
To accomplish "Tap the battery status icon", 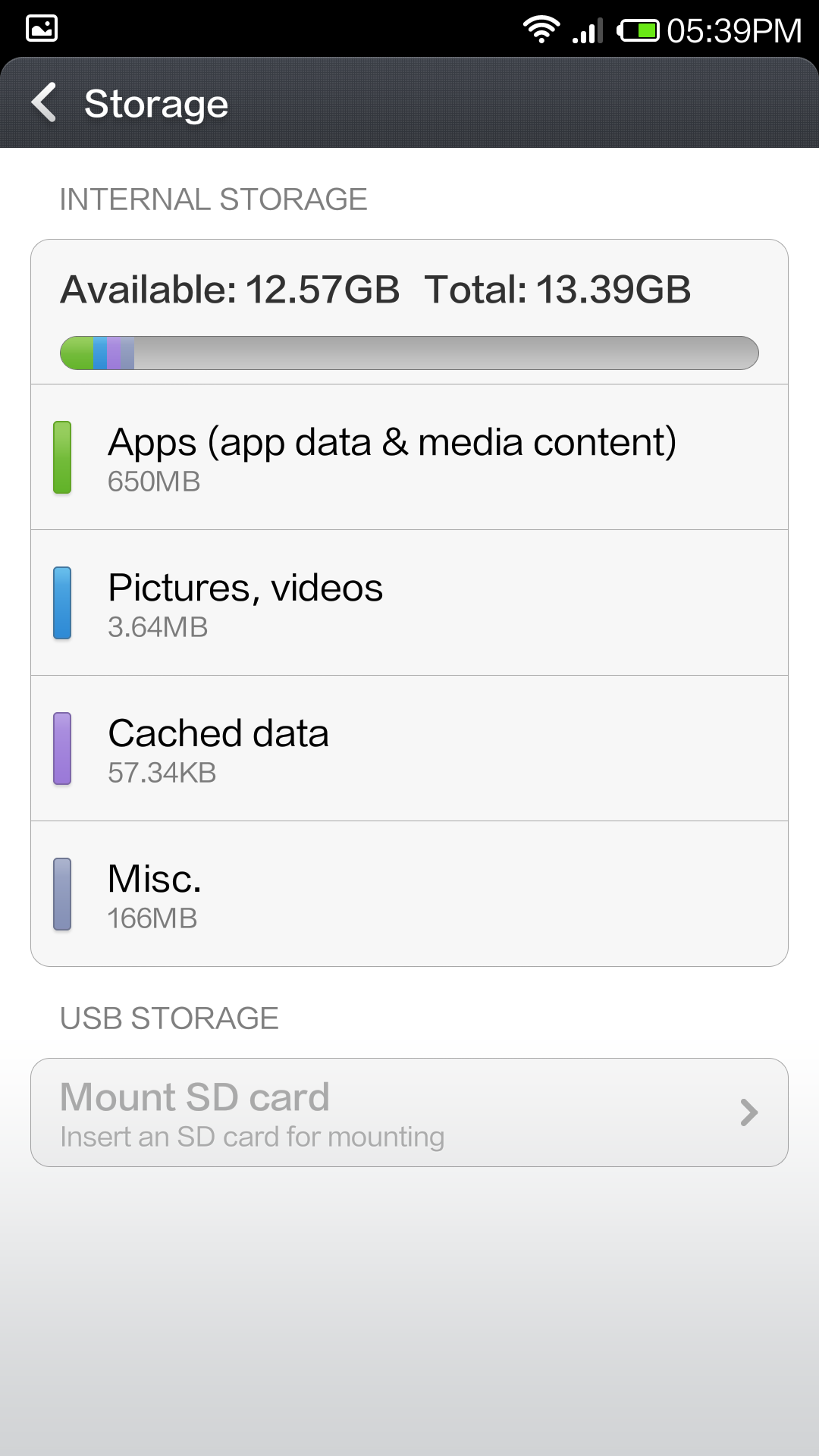I will pyautogui.click(x=638, y=30).
